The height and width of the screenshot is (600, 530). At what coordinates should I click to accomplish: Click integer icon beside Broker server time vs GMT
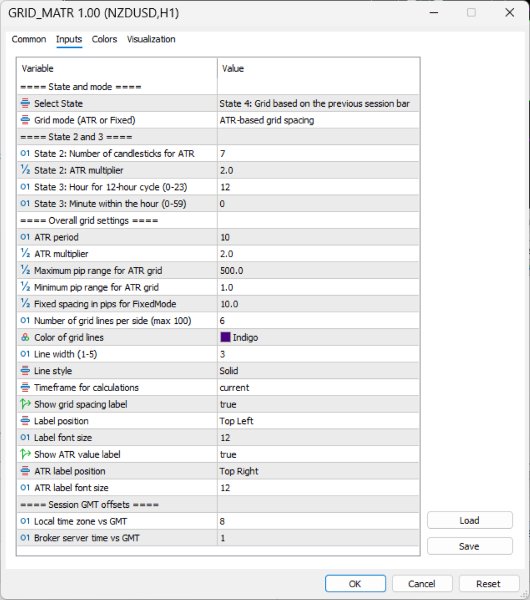(25, 538)
